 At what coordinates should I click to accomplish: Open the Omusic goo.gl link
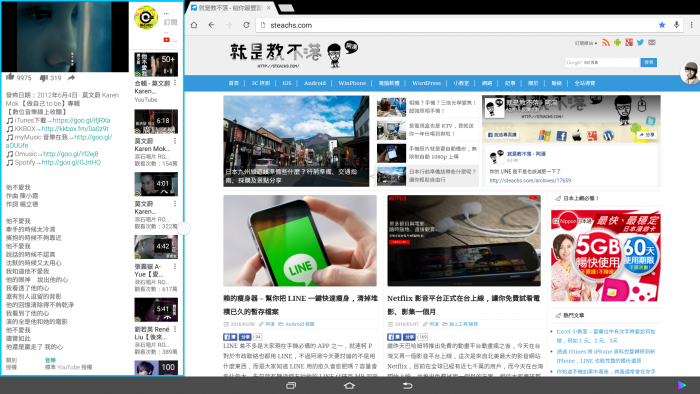pyautogui.click(x=71, y=154)
